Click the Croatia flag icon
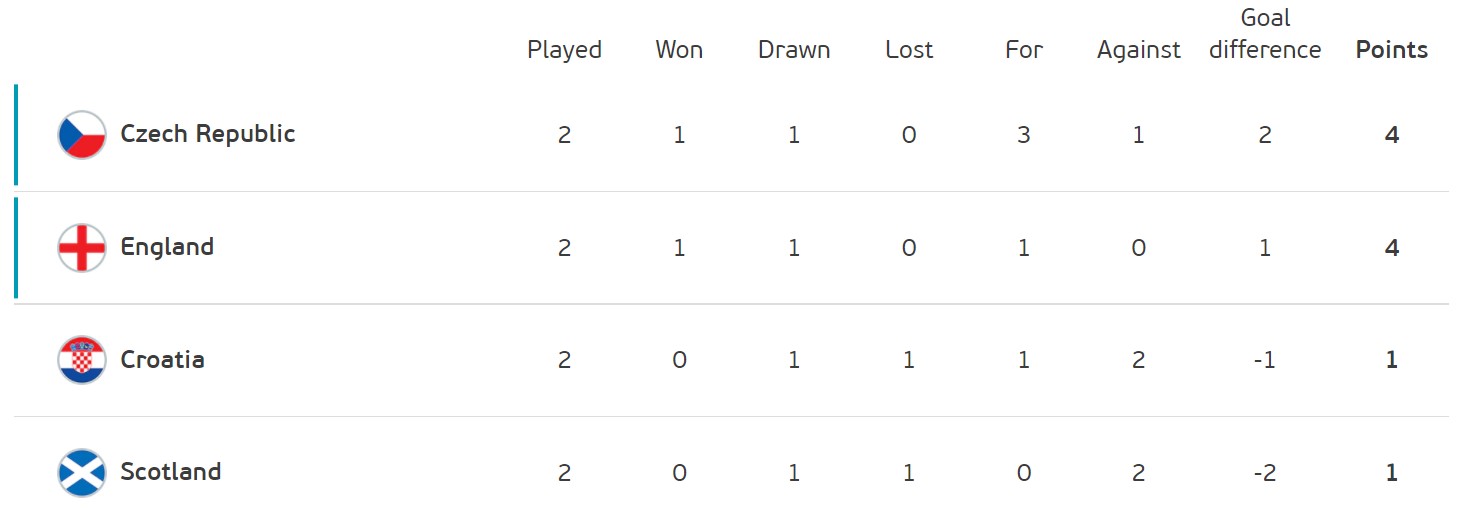This screenshot has height=531, width=1466. coord(82,360)
